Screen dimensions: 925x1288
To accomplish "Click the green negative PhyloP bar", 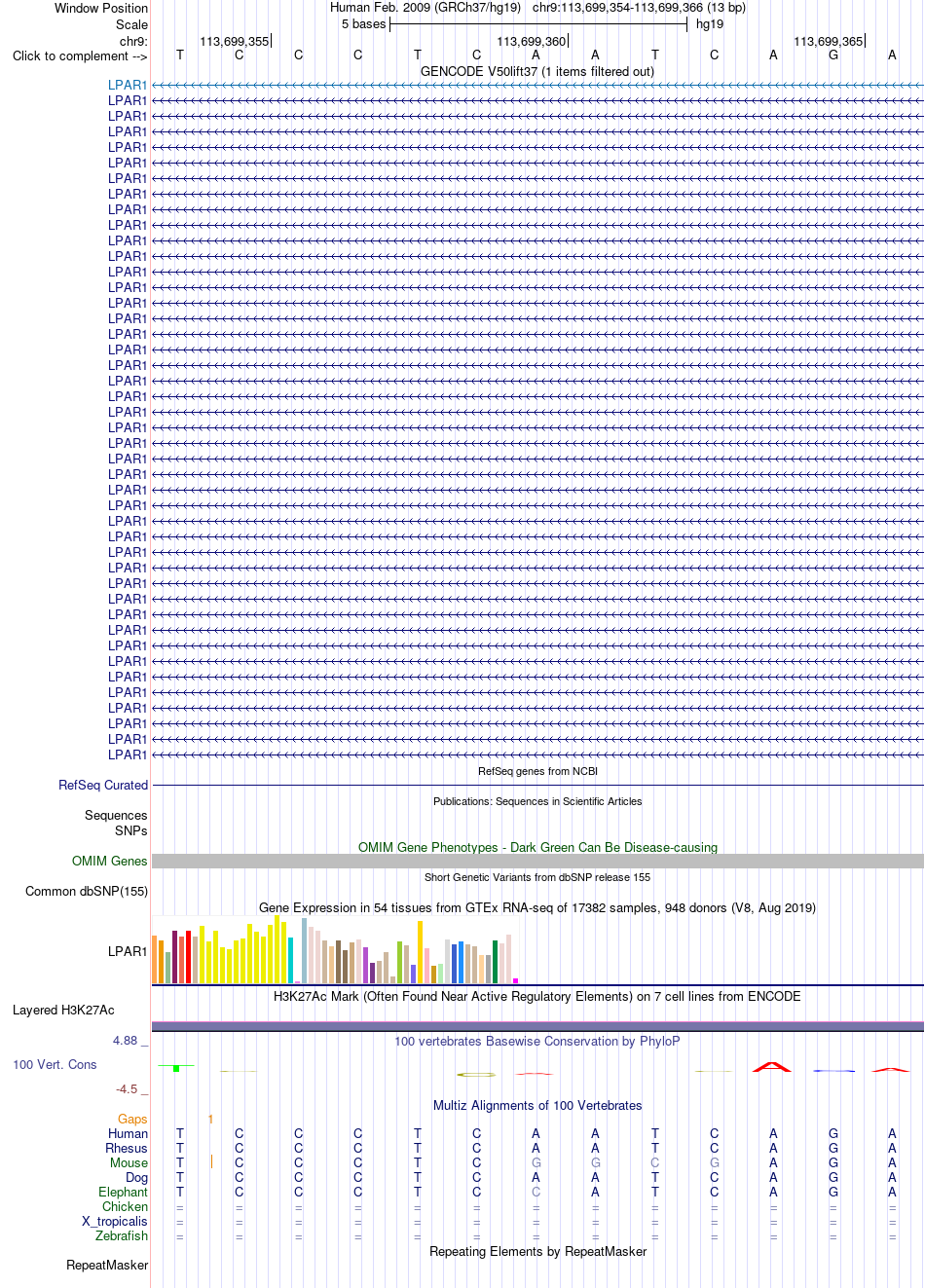I will (176, 1068).
